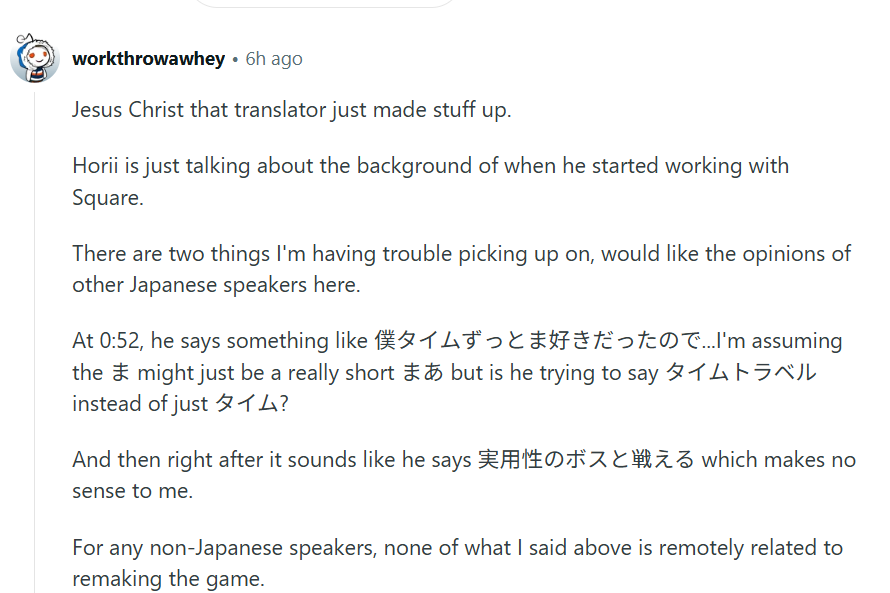Image resolution: width=890 pixels, height=593 pixels.
Task: Click the 'Jesus Christ that translator' sentence
Action: [x=292, y=110]
